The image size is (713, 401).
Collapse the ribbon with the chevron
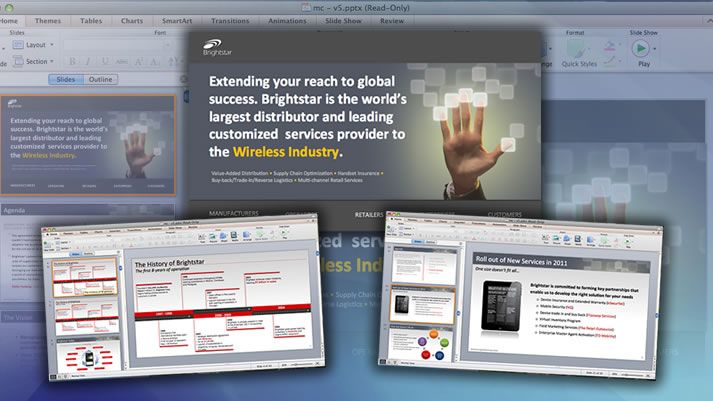[709, 20]
